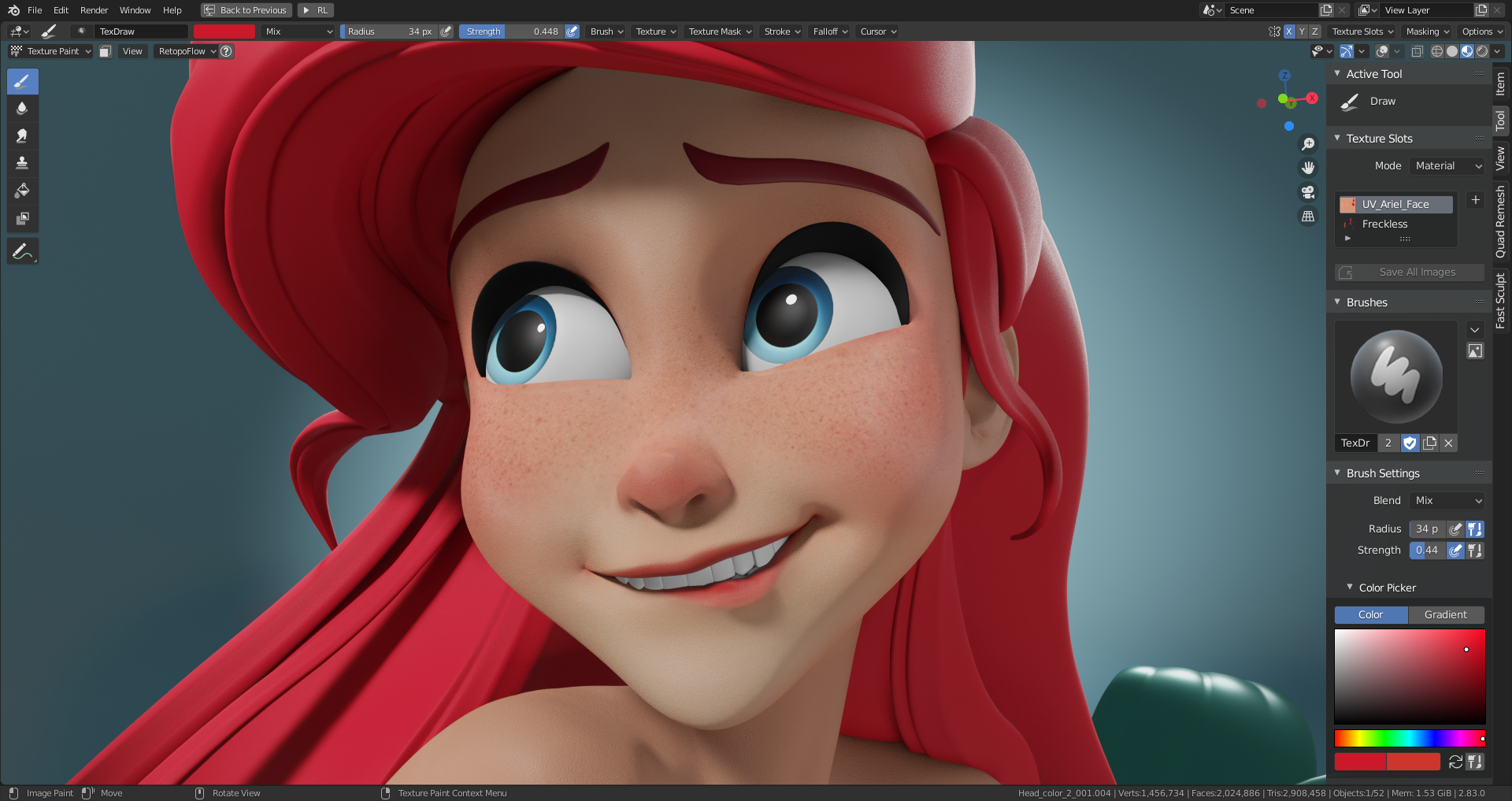Viewport: 1512px width, 801px height.
Task: Open the Falloff dropdown in the header
Action: 828,32
